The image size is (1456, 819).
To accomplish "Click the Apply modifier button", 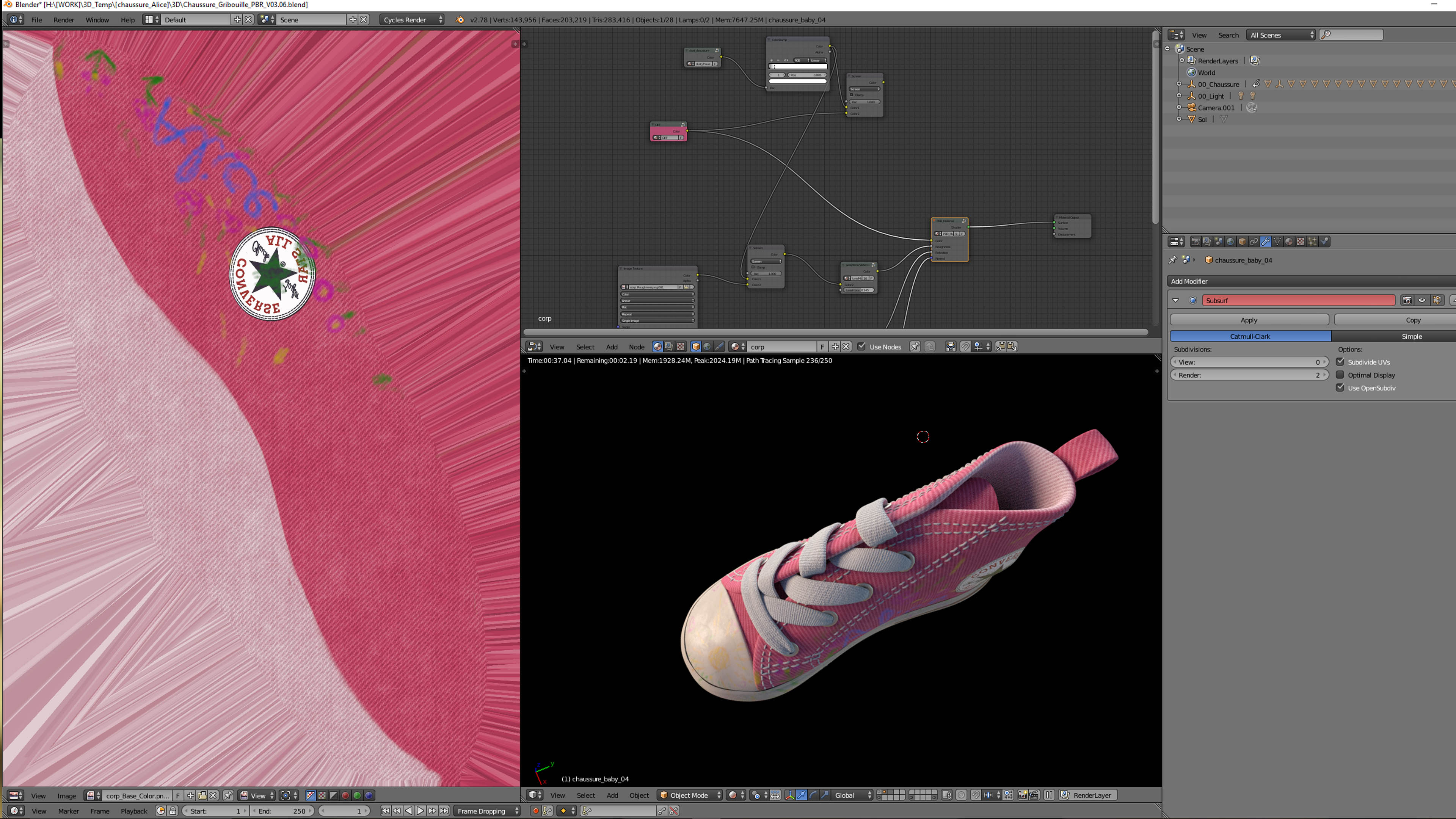I will click(1249, 319).
